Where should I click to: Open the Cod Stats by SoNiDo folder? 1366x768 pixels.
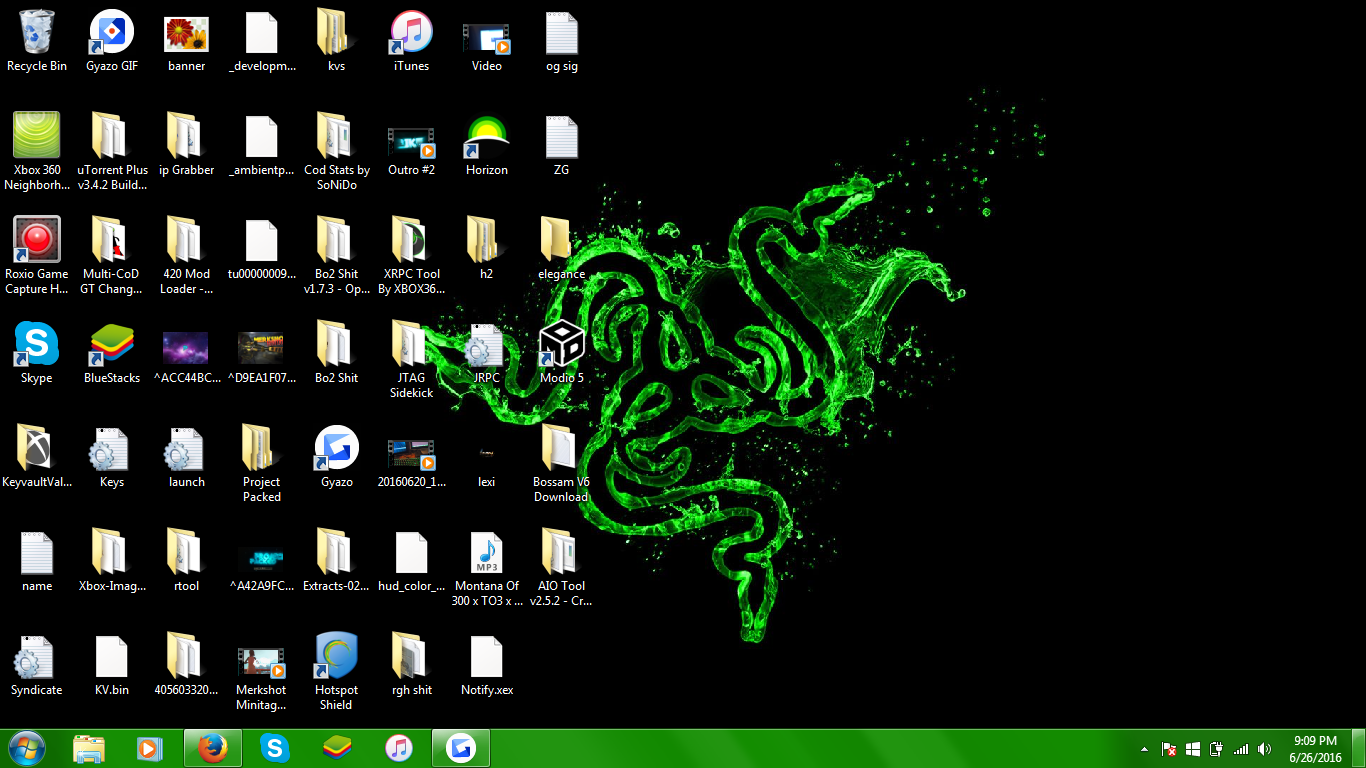336,152
